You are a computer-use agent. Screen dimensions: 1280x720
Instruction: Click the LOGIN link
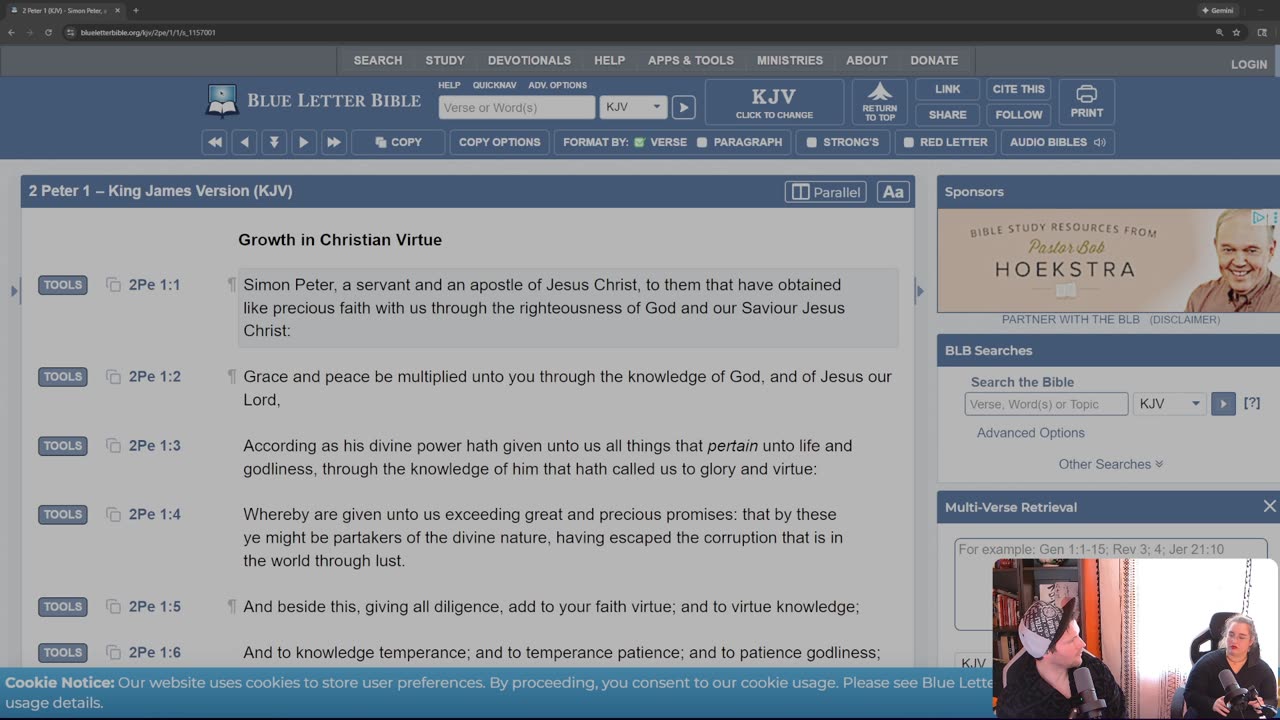click(x=1249, y=64)
